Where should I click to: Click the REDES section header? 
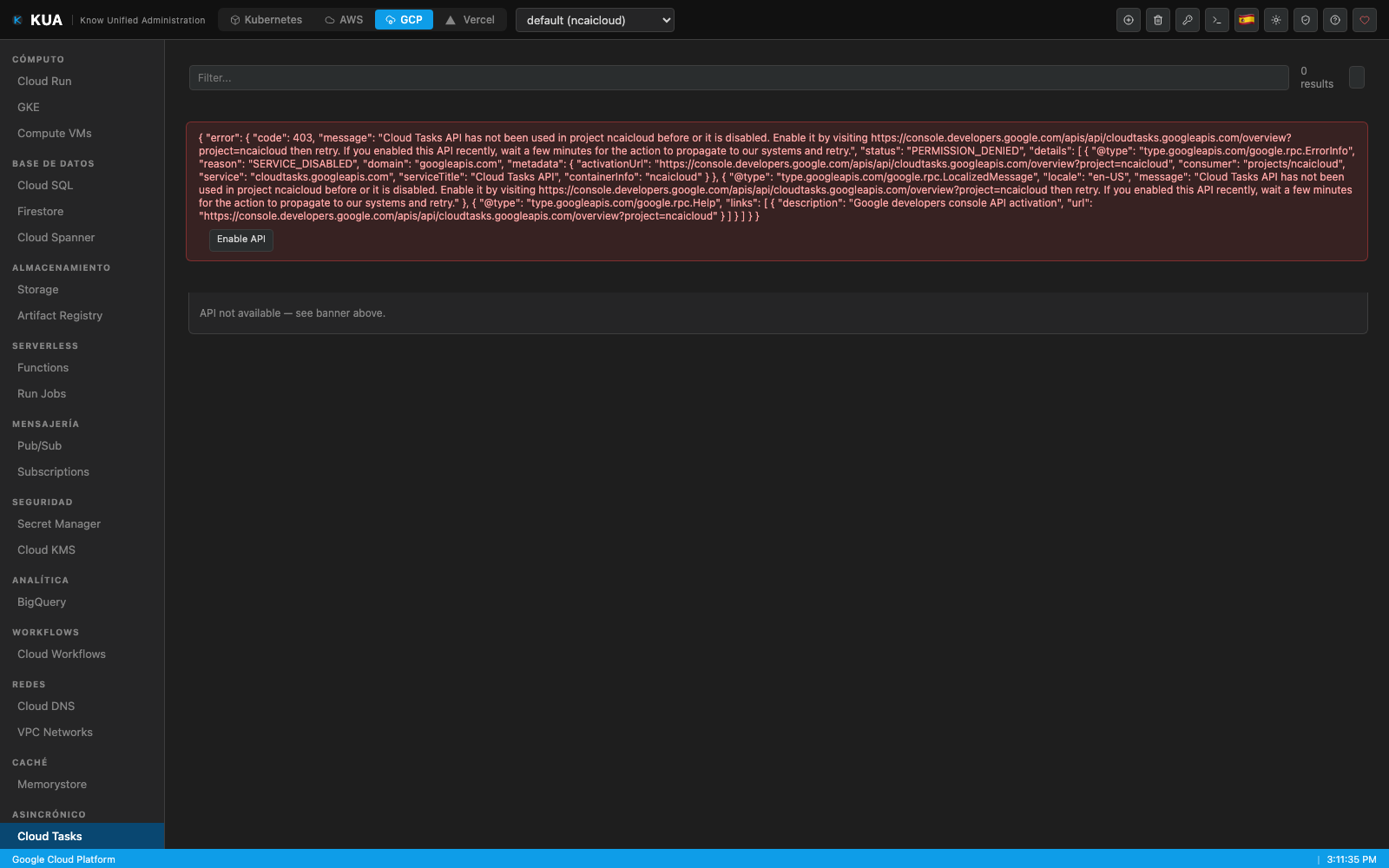click(29, 685)
